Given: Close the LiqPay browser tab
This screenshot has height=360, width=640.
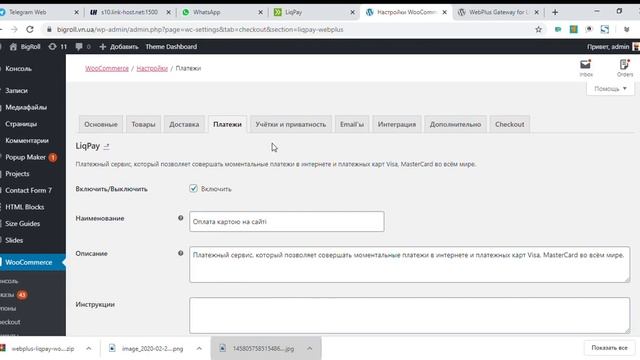Looking at the screenshot, I should [353, 12].
